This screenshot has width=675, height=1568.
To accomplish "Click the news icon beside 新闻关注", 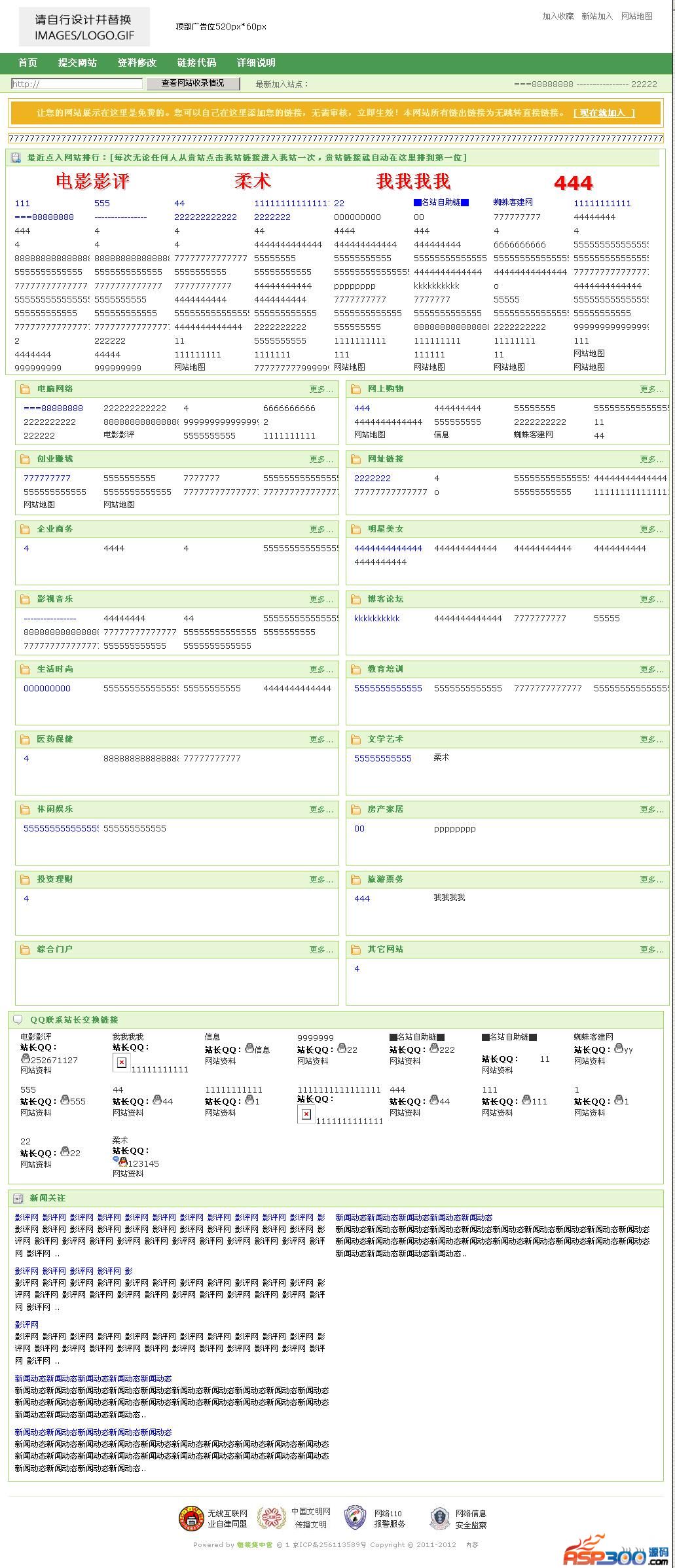I will tap(18, 1199).
